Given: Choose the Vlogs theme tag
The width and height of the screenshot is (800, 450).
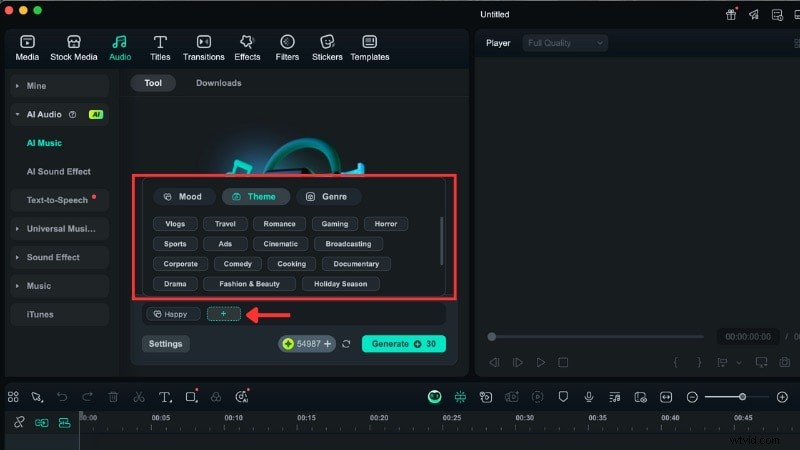Looking at the screenshot, I should [x=175, y=223].
